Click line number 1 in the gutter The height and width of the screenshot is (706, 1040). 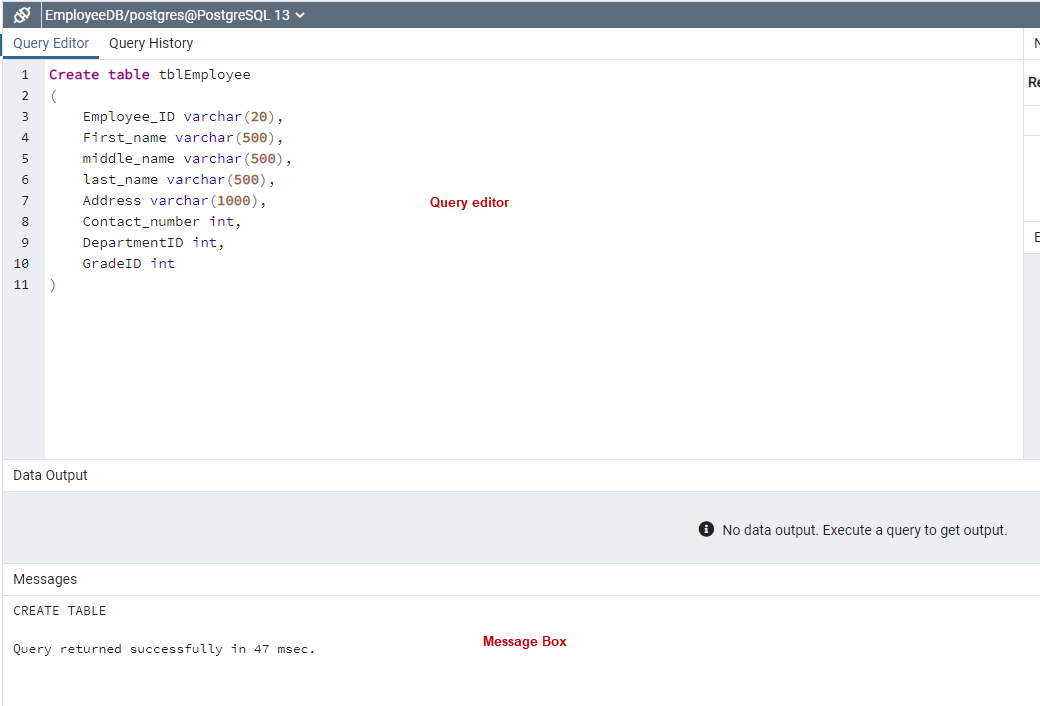click(x=25, y=74)
